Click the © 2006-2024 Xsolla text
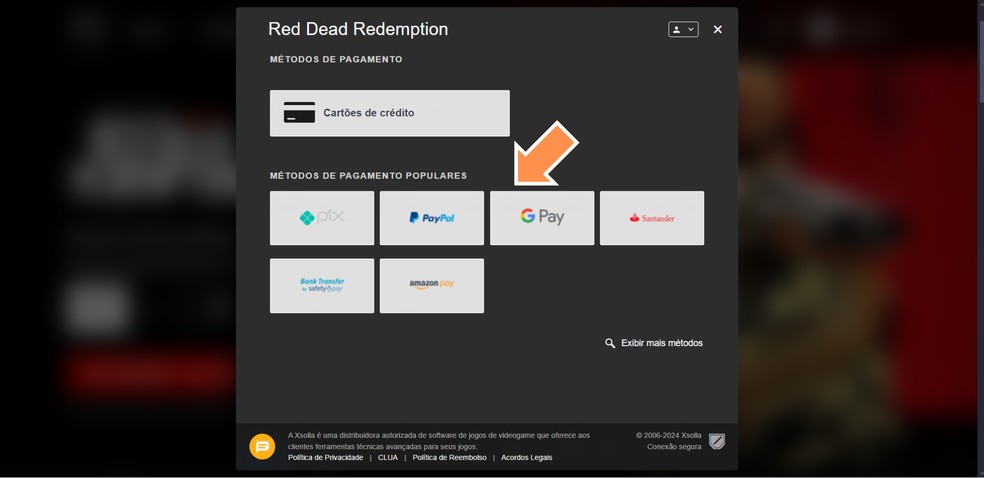The image size is (984, 478). tap(668, 435)
